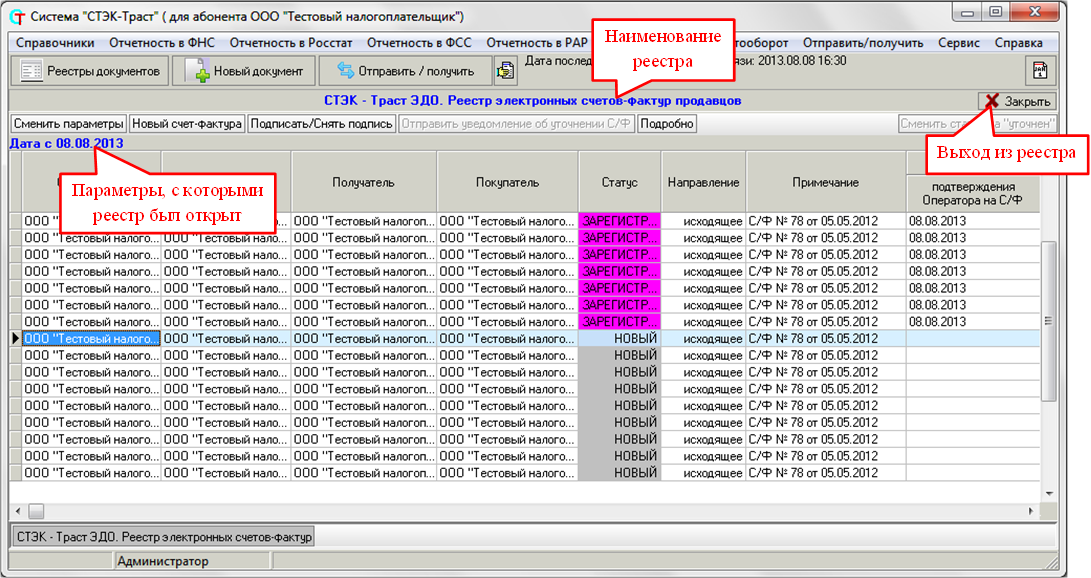Image resolution: width=1091 pixels, height=578 pixels.
Task: Click Новый счет-фактура button
Action: (x=187, y=124)
